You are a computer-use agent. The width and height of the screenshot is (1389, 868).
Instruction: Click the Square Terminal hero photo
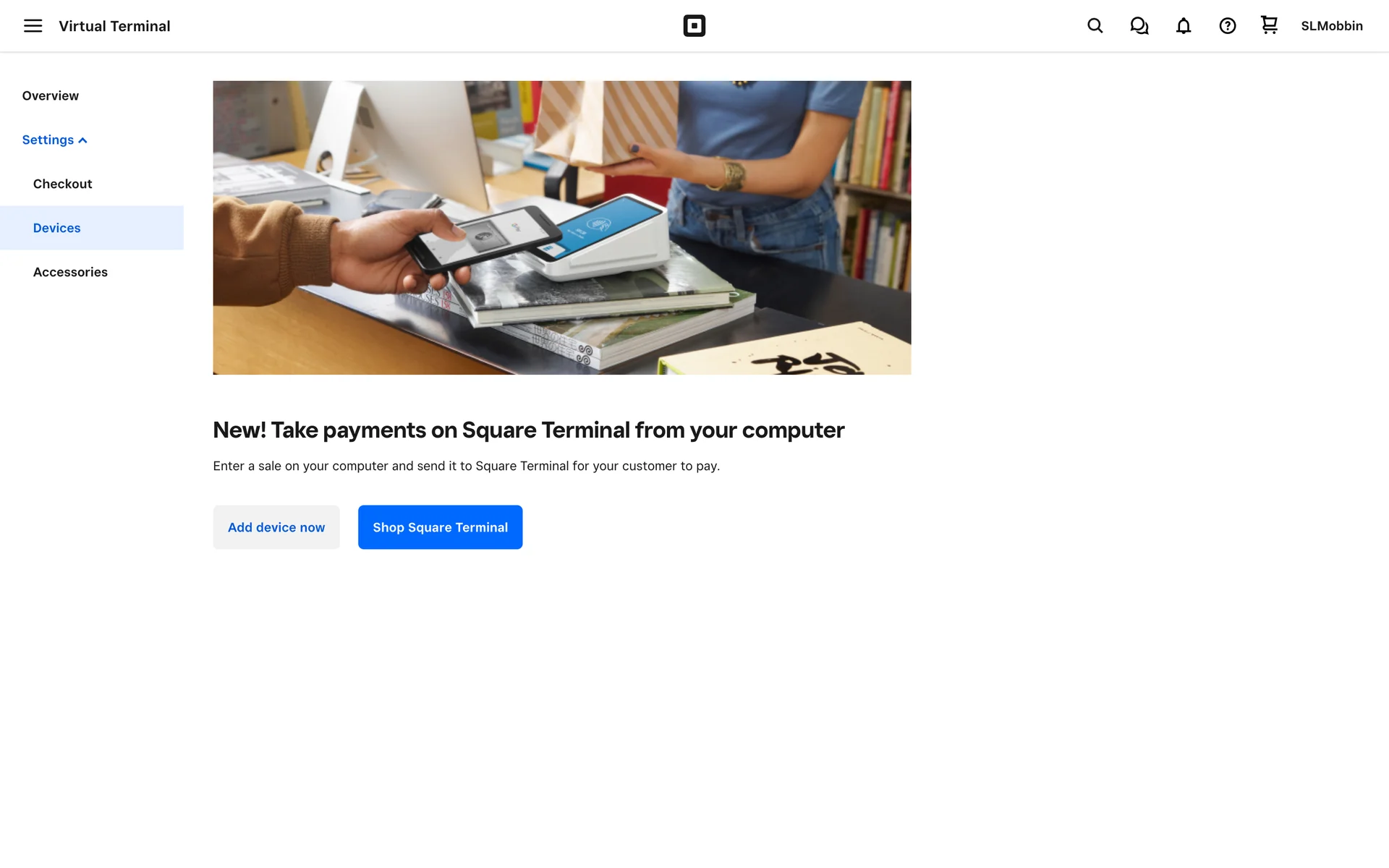tap(562, 228)
